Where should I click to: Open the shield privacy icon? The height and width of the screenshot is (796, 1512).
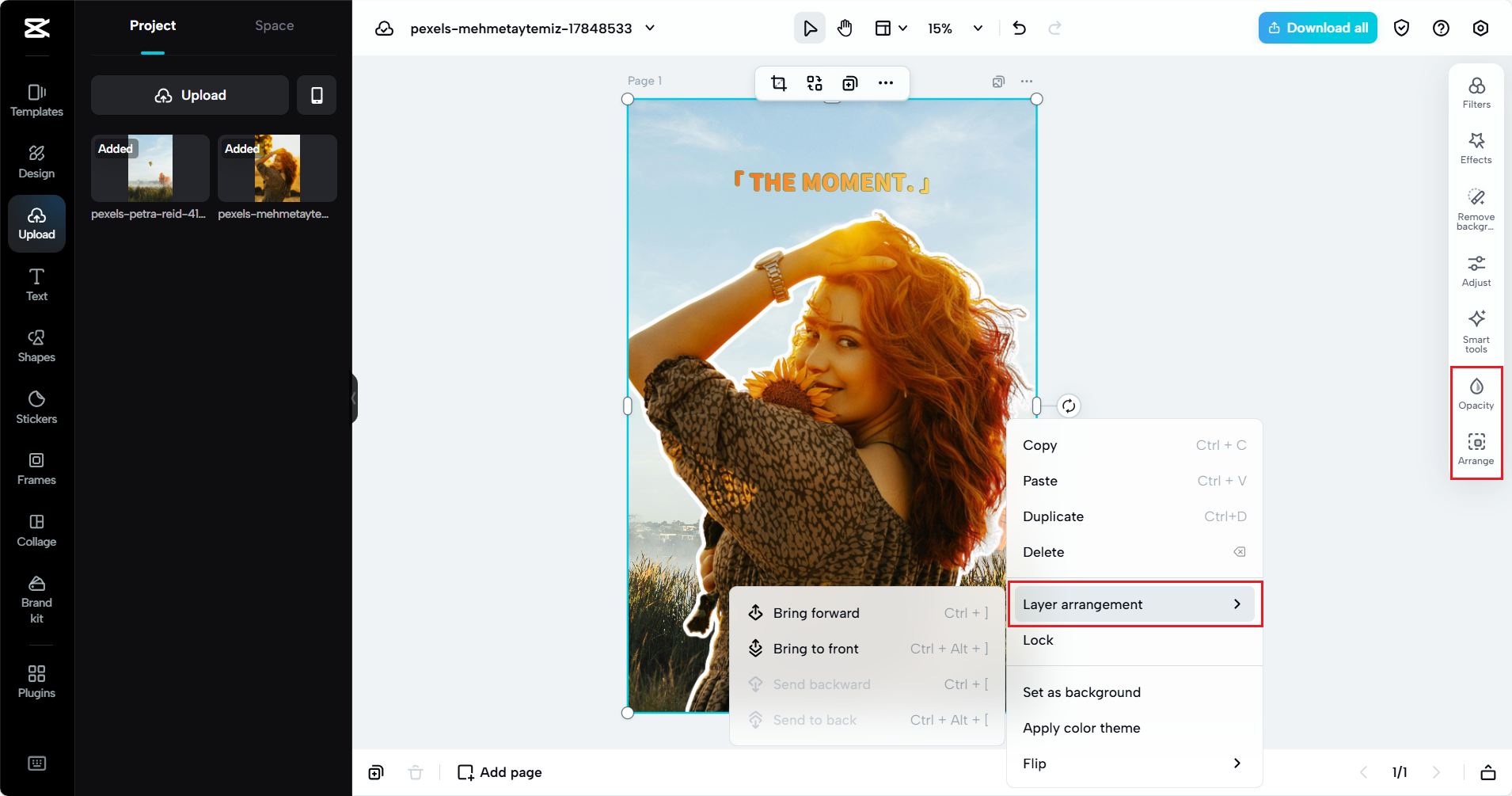coord(1402,29)
